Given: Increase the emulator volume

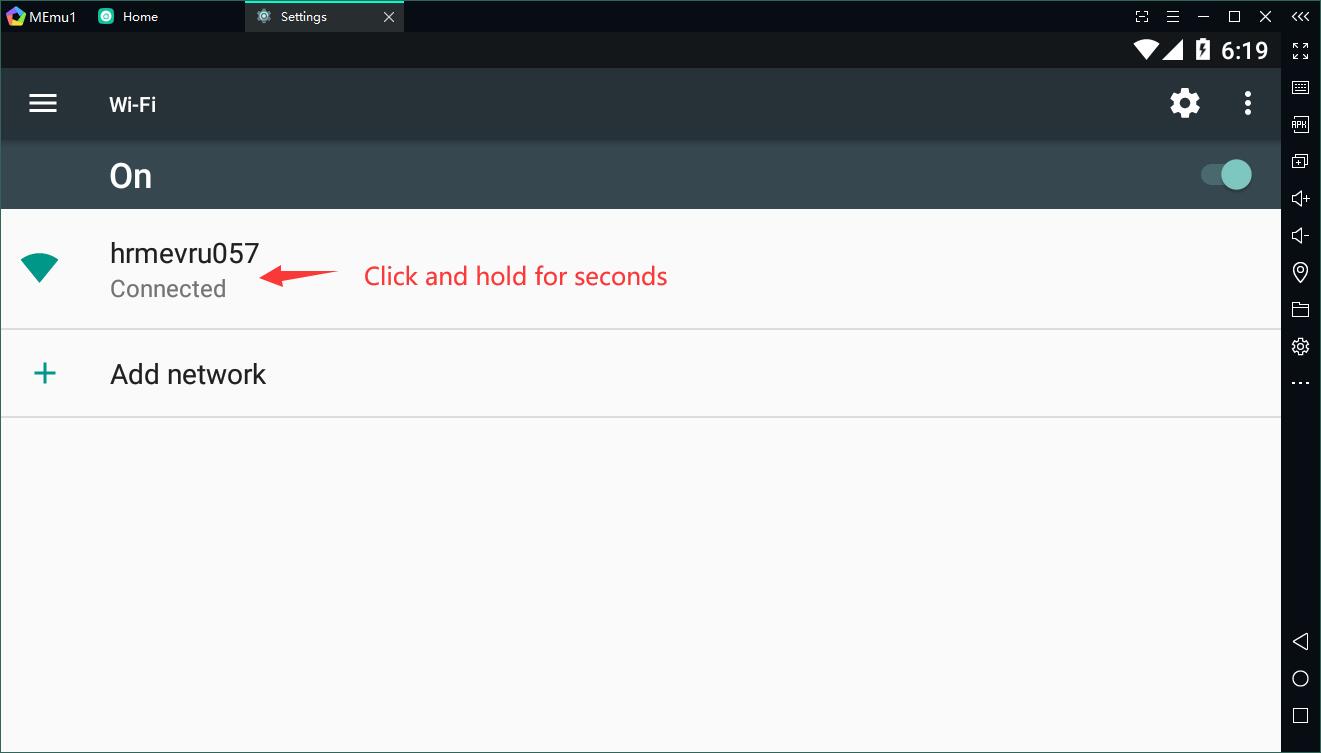Looking at the screenshot, I should point(1300,199).
